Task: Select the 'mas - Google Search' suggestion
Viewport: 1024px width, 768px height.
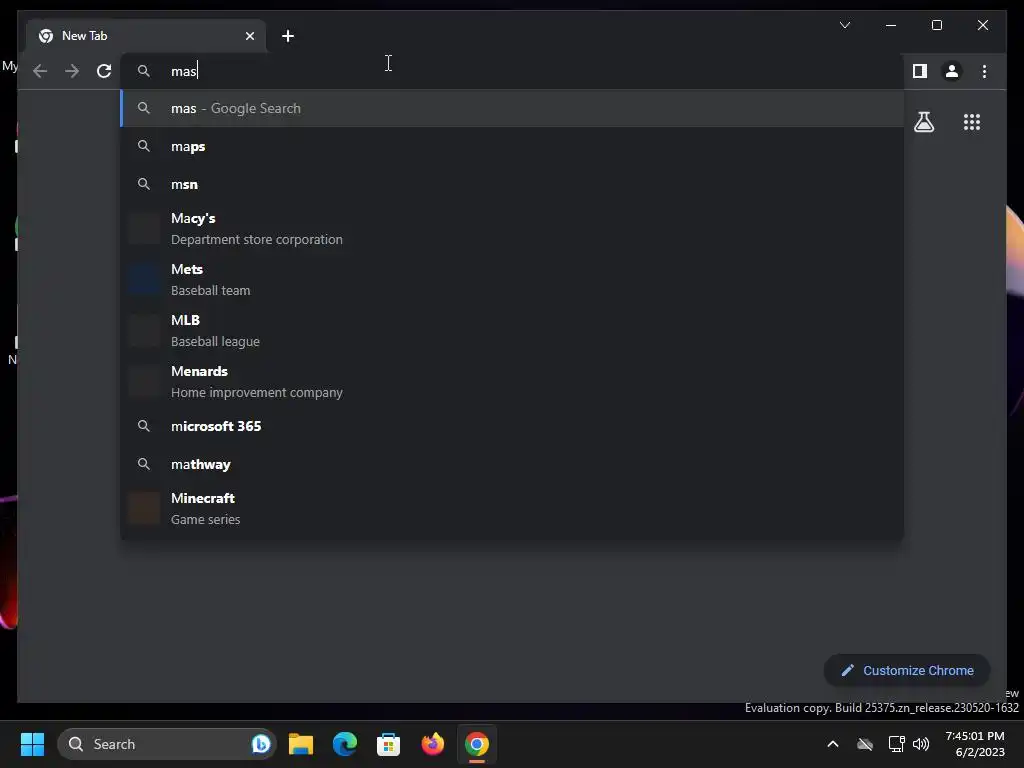Action: click(x=512, y=108)
